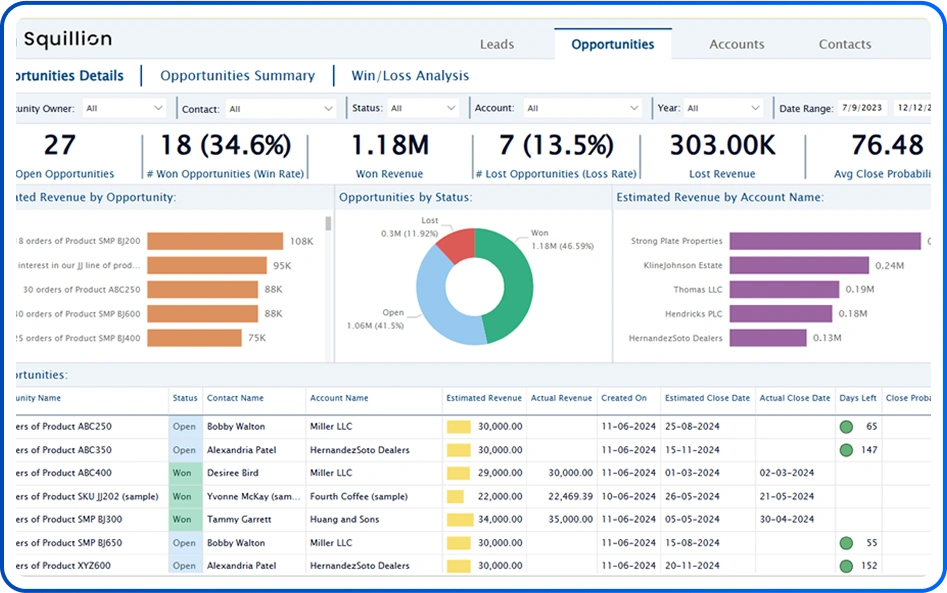Click the green indicator beside 65 days left

[x=846, y=427]
